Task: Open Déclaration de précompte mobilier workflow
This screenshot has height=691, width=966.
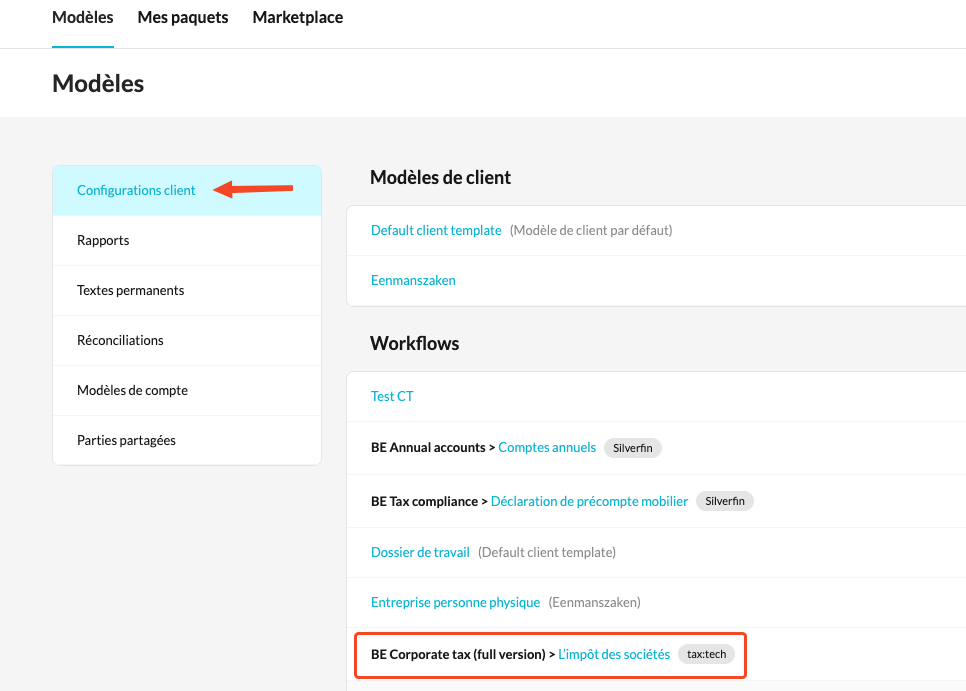Action: [589, 501]
